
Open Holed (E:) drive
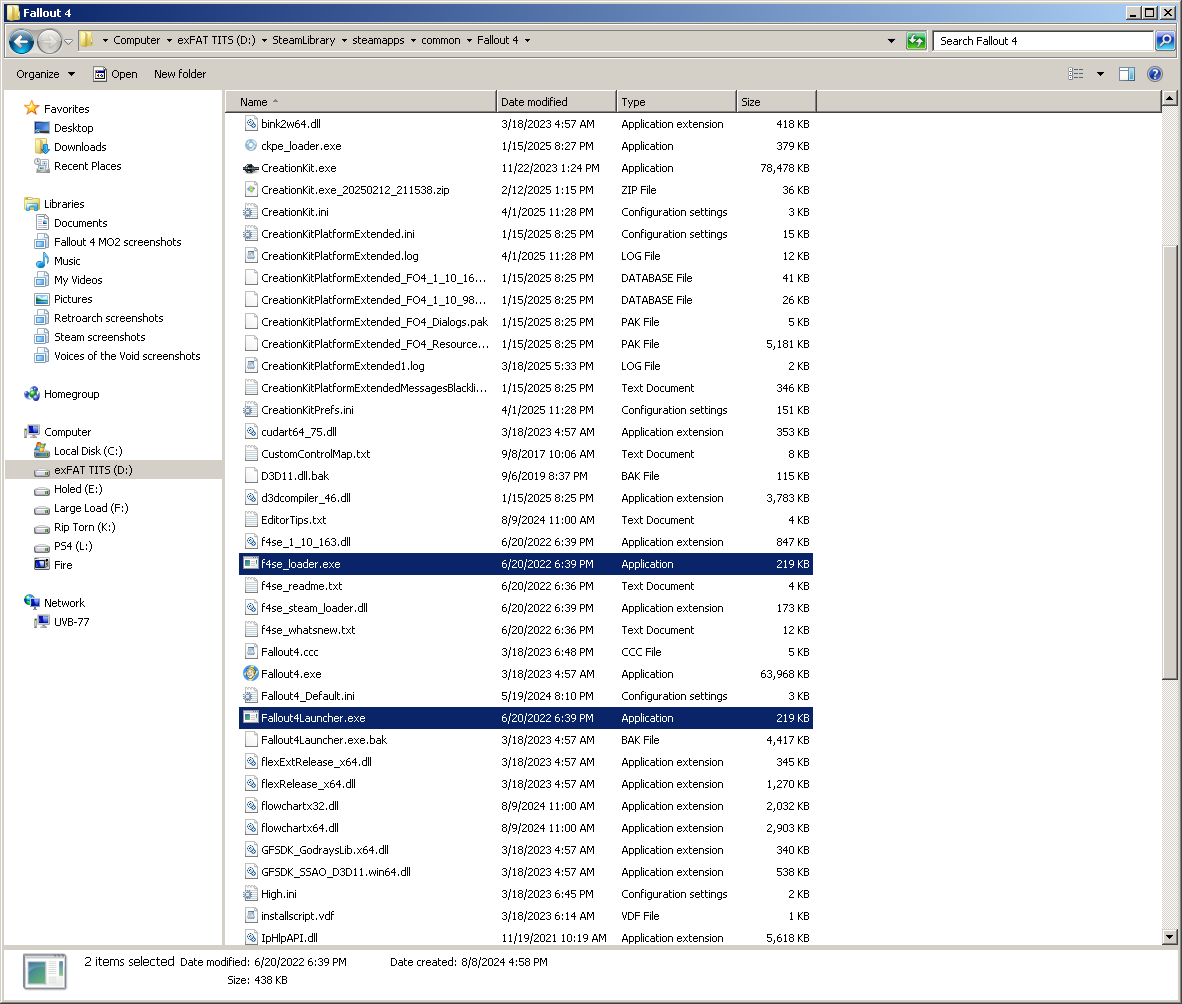(x=78, y=489)
